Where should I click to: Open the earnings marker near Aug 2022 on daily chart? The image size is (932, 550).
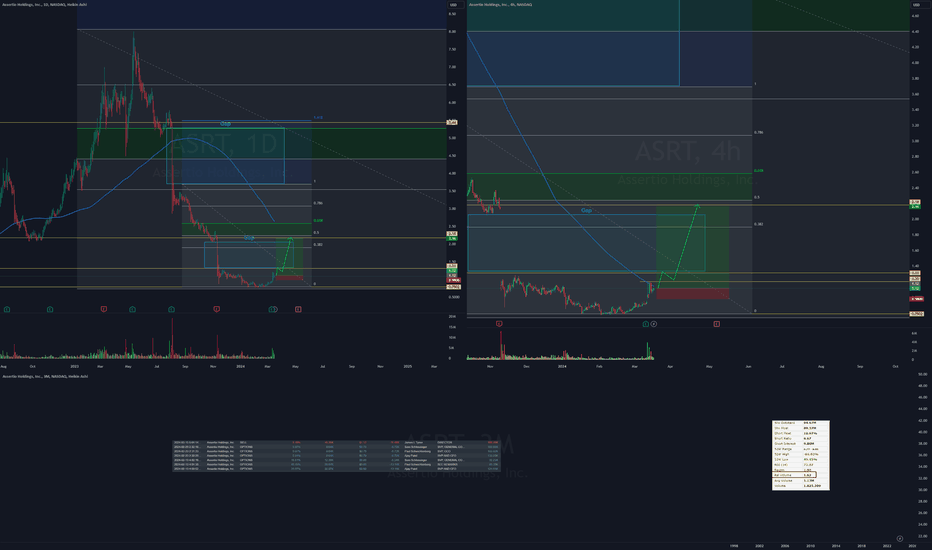tap(7, 309)
